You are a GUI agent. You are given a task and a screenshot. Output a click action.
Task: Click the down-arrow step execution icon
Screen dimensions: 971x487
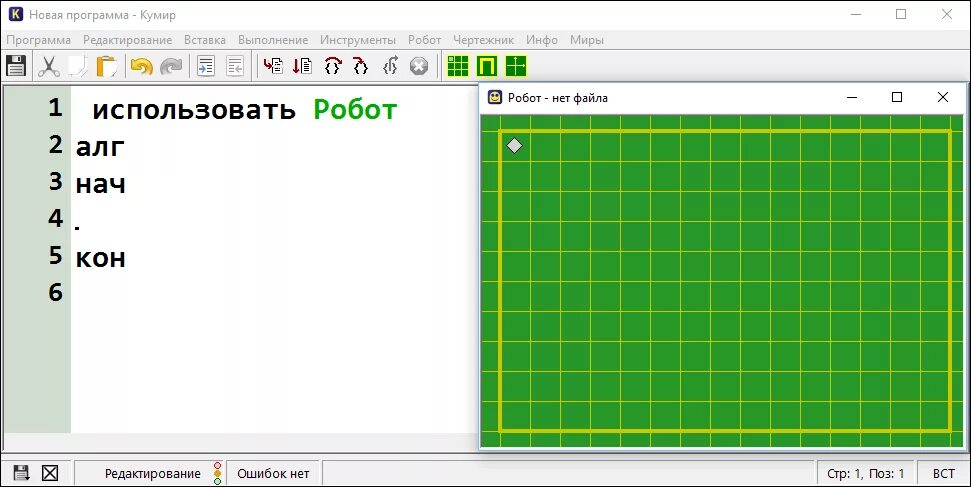click(x=302, y=66)
